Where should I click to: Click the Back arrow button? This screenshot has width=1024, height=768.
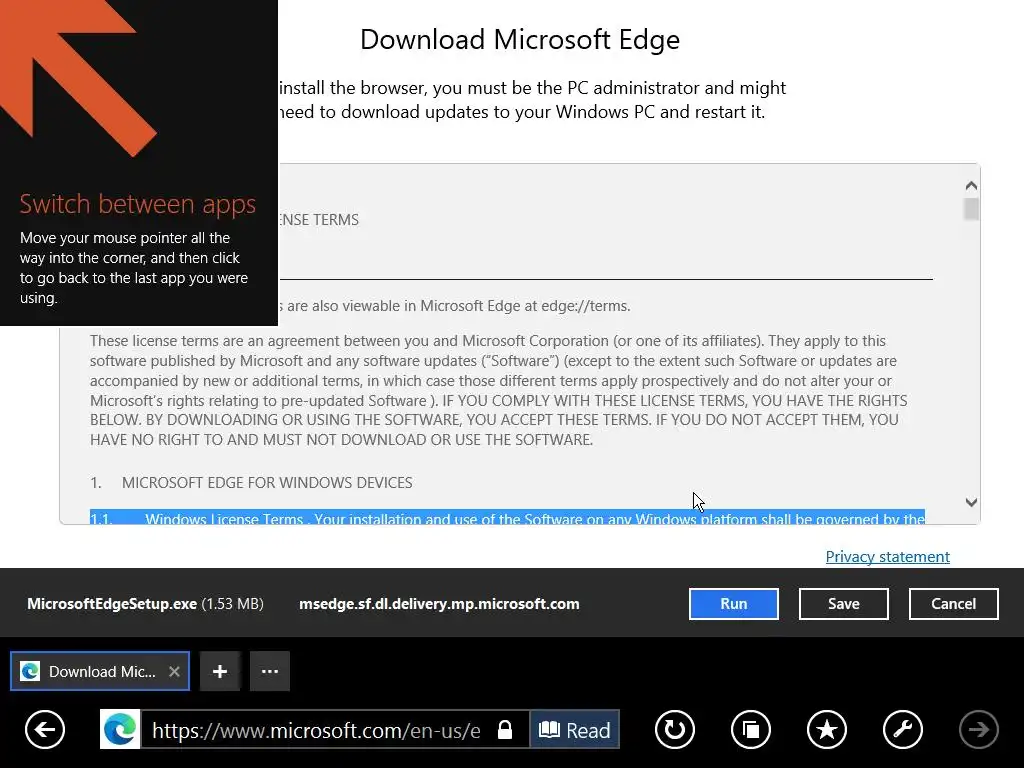tap(45, 729)
